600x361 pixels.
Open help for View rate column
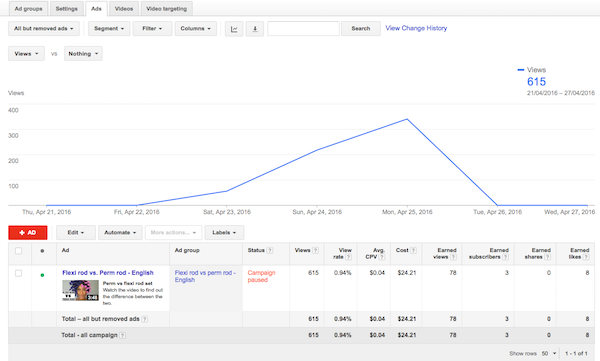(349, 257)
